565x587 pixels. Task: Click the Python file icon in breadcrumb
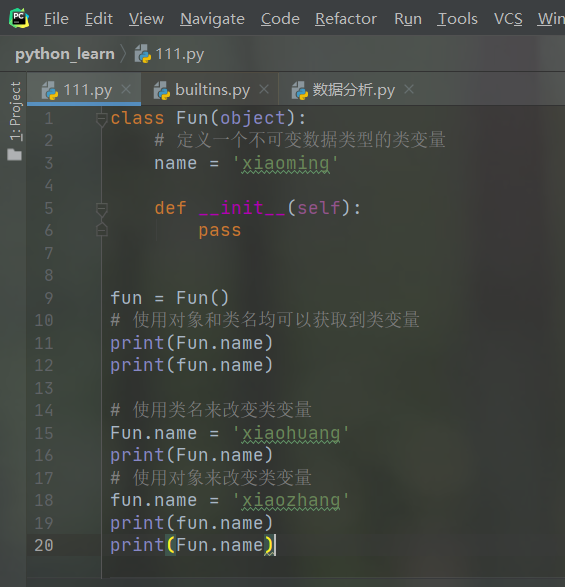(x=143, y=54)
